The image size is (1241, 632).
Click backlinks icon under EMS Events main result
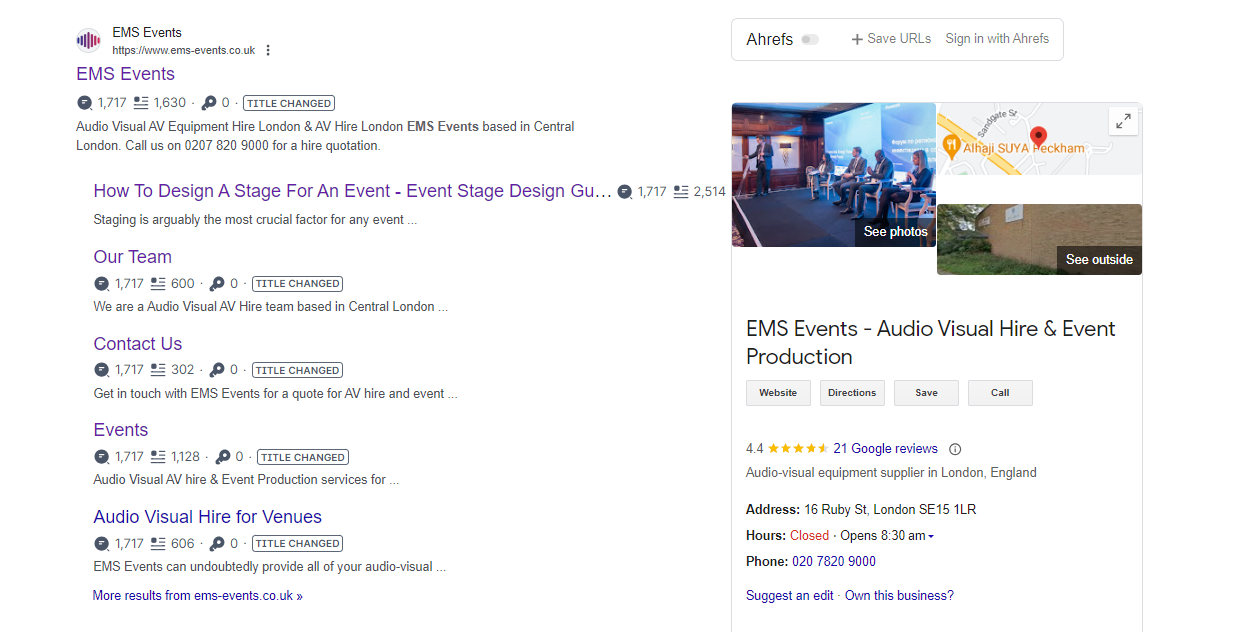pyautogui.click(x=85, y=103)
